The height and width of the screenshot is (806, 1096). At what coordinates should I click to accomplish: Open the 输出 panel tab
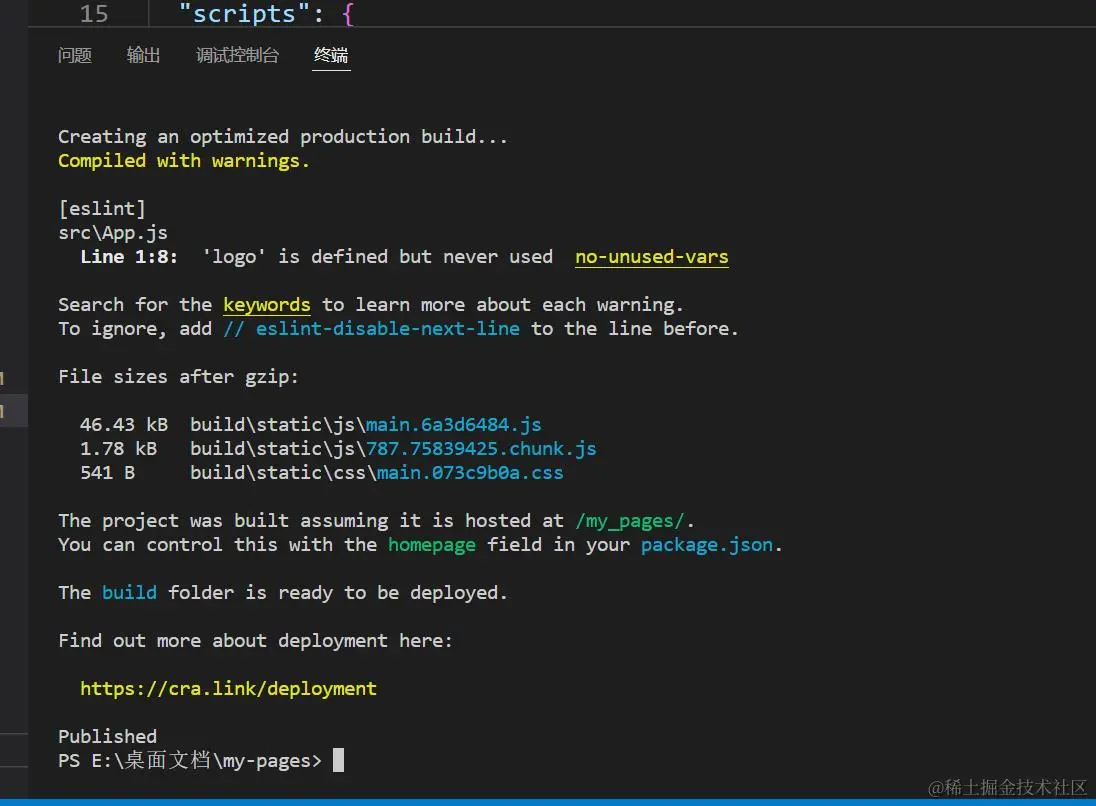143,55
